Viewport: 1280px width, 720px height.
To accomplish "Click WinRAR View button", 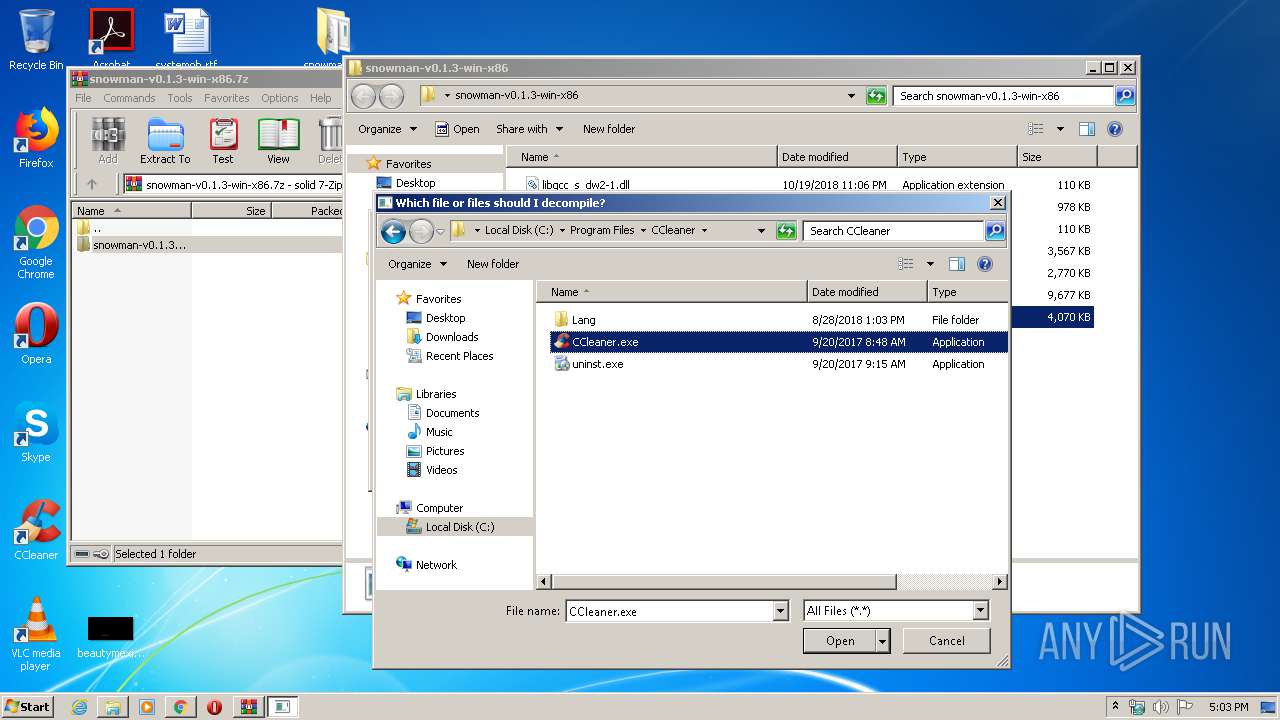I will [278, 141].
